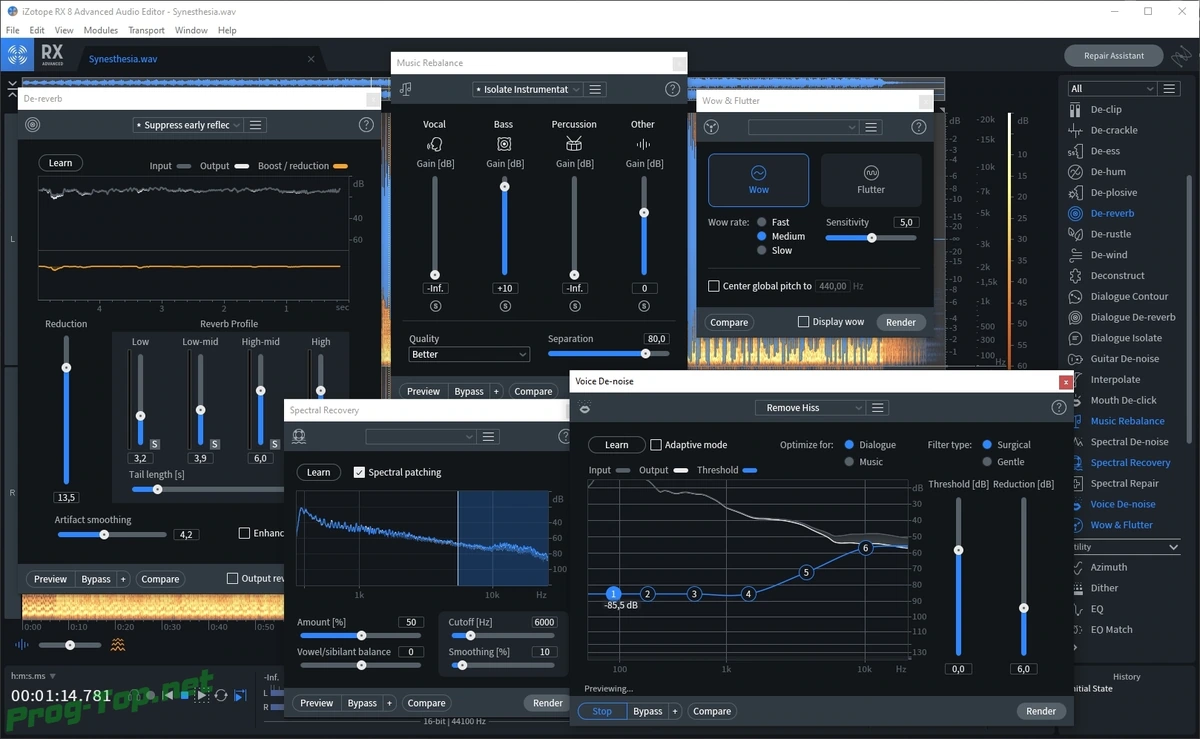Open the Dialogue De-reverb module icon
Image resolution: width=1200 pixels, height=739 pixels.
click(1075, 317)
